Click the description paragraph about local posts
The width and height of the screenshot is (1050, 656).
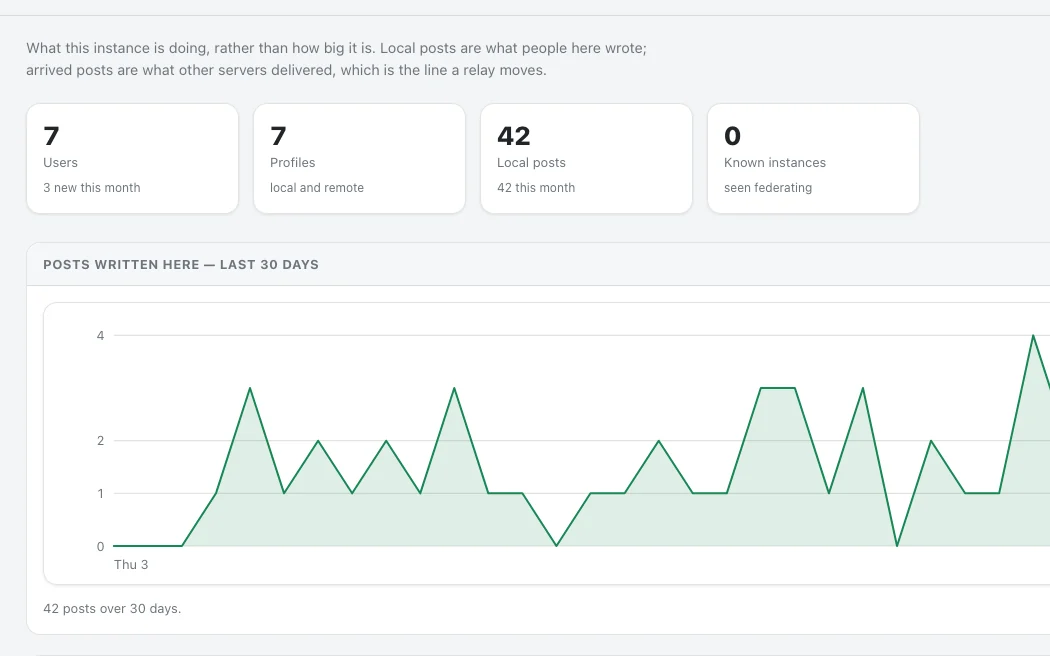[336, 59]
